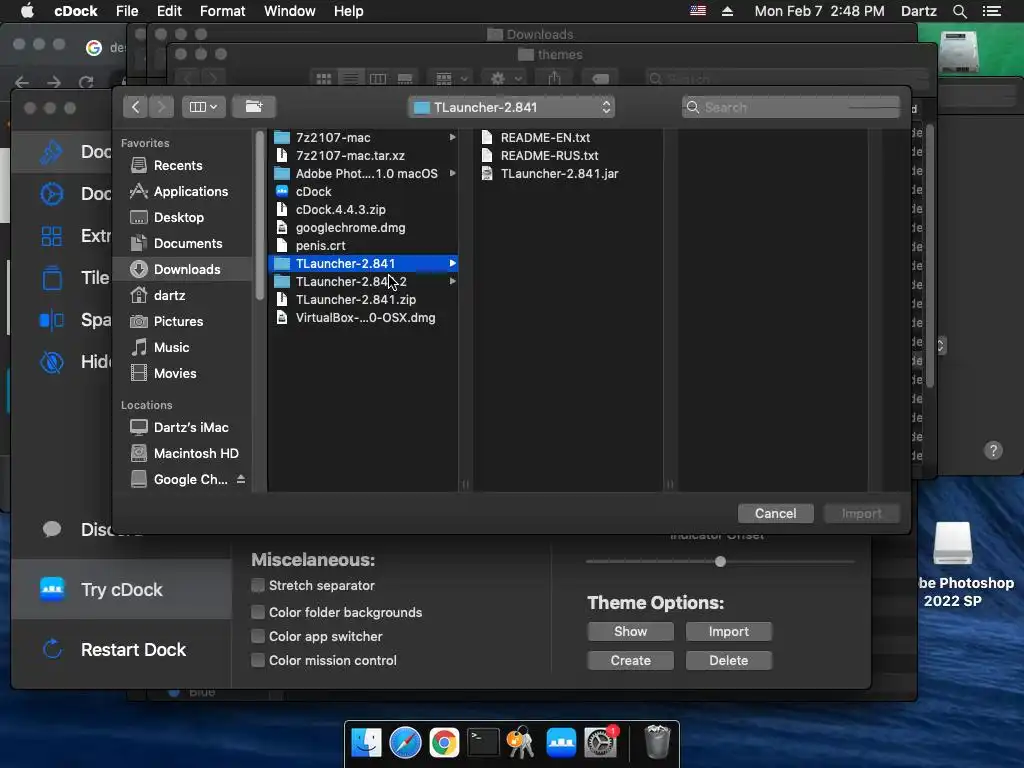Click the Cancel button

tap(775, 513)
